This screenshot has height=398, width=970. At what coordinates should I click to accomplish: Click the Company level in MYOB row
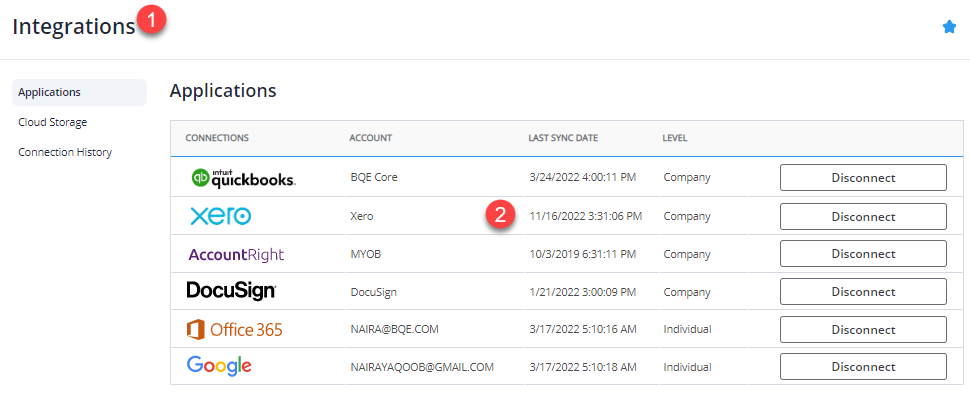pos(687,254)
